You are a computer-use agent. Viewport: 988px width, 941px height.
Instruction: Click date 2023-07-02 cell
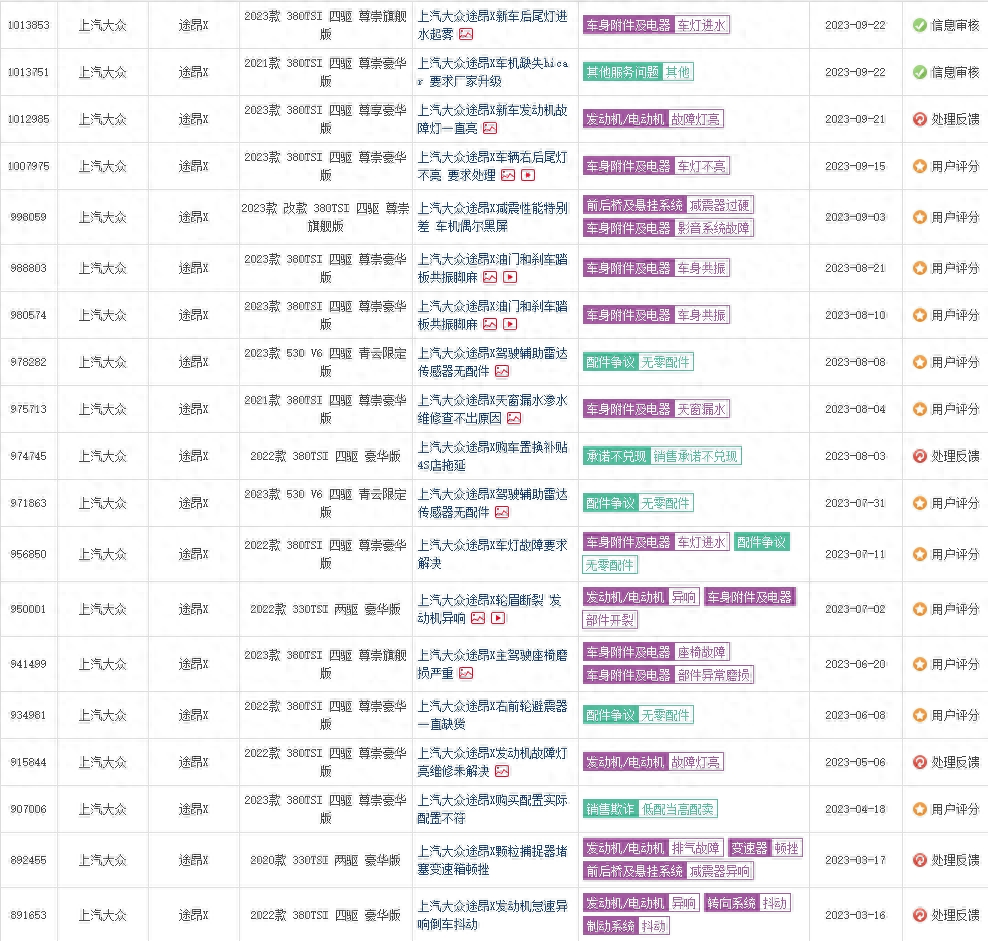point(855,609)
